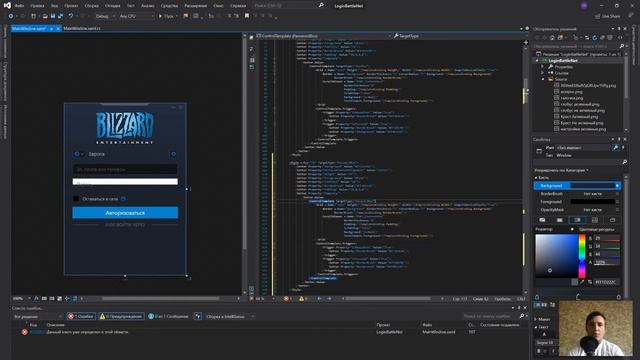The height and width of the screenshot is (360, 640).
Task: Open the Проект menu
Action: pyautogui.click(x=71, y=6)
